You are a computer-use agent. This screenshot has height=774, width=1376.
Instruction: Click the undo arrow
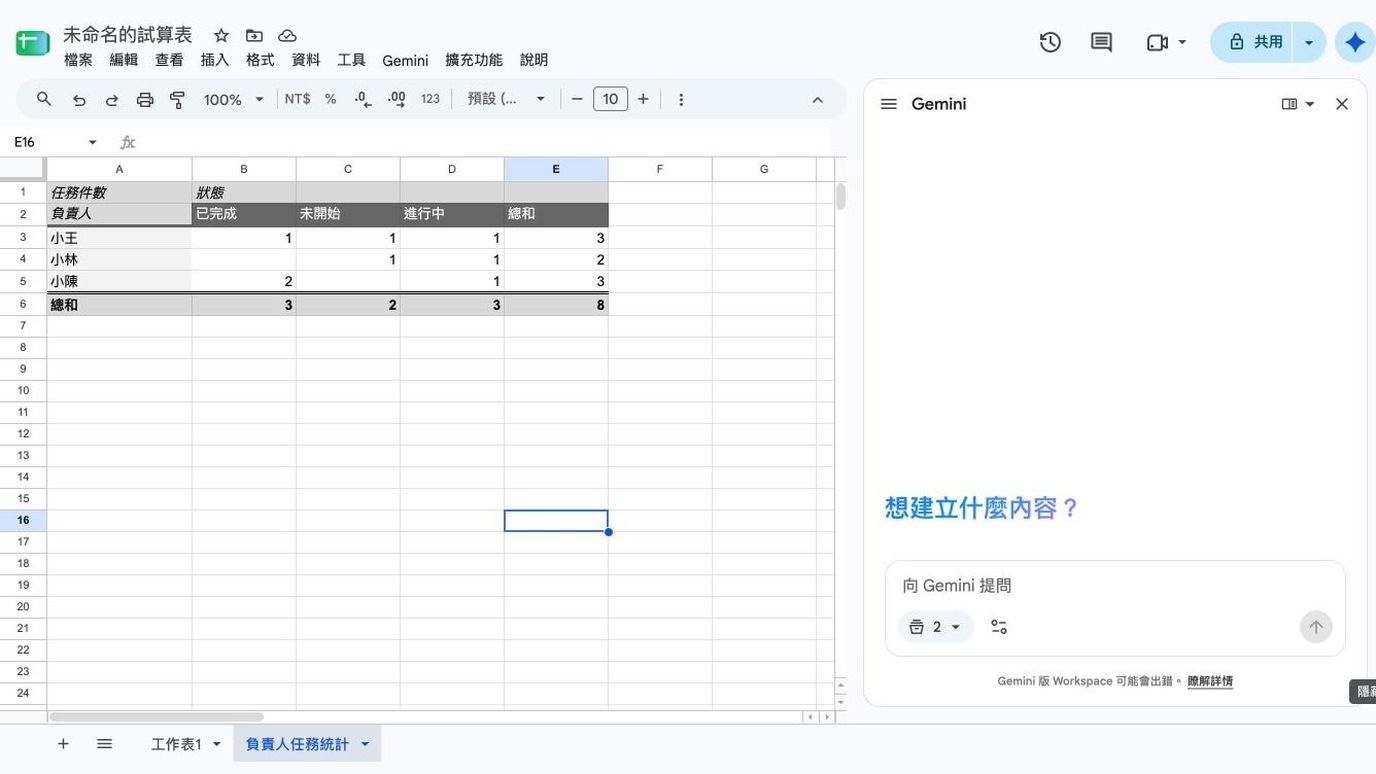[79, 99]
